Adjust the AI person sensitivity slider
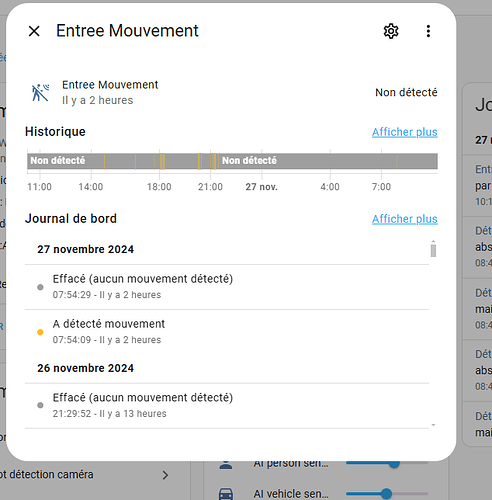This screenshot has width=492, height=500. point(387,463)
